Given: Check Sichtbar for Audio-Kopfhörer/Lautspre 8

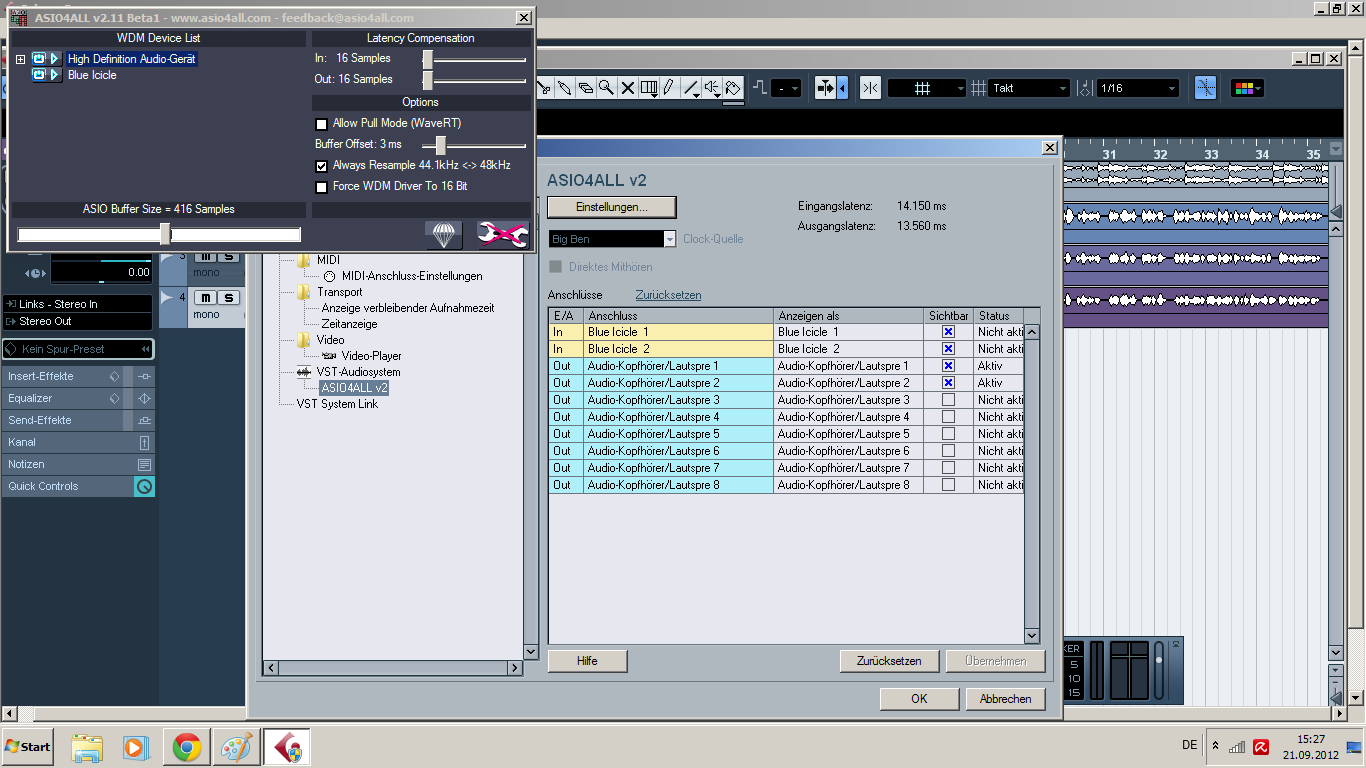Looking at the screenshot, I should click(x=948, y=485).
